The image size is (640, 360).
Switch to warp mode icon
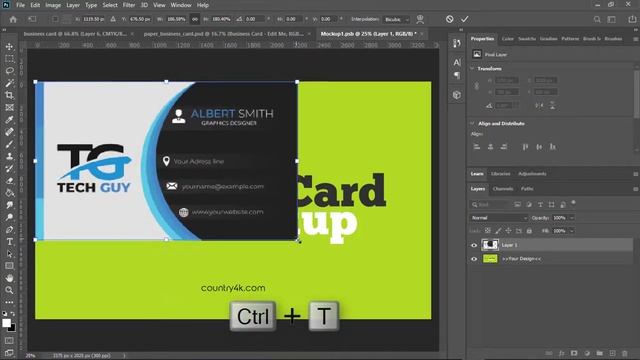[420, 19]
